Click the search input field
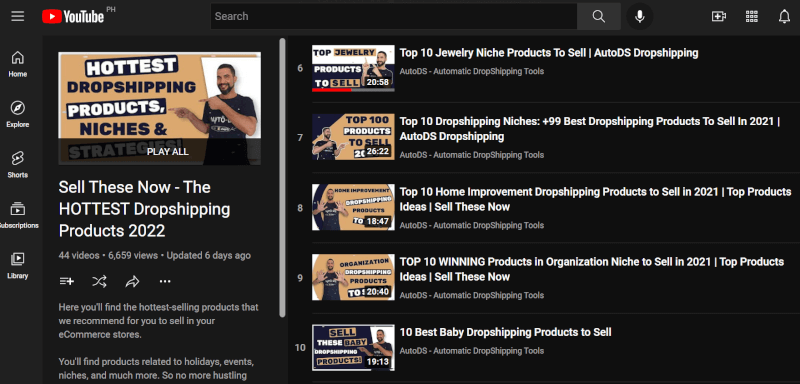Screen dimensions: 800x384 tap(393, 16)
